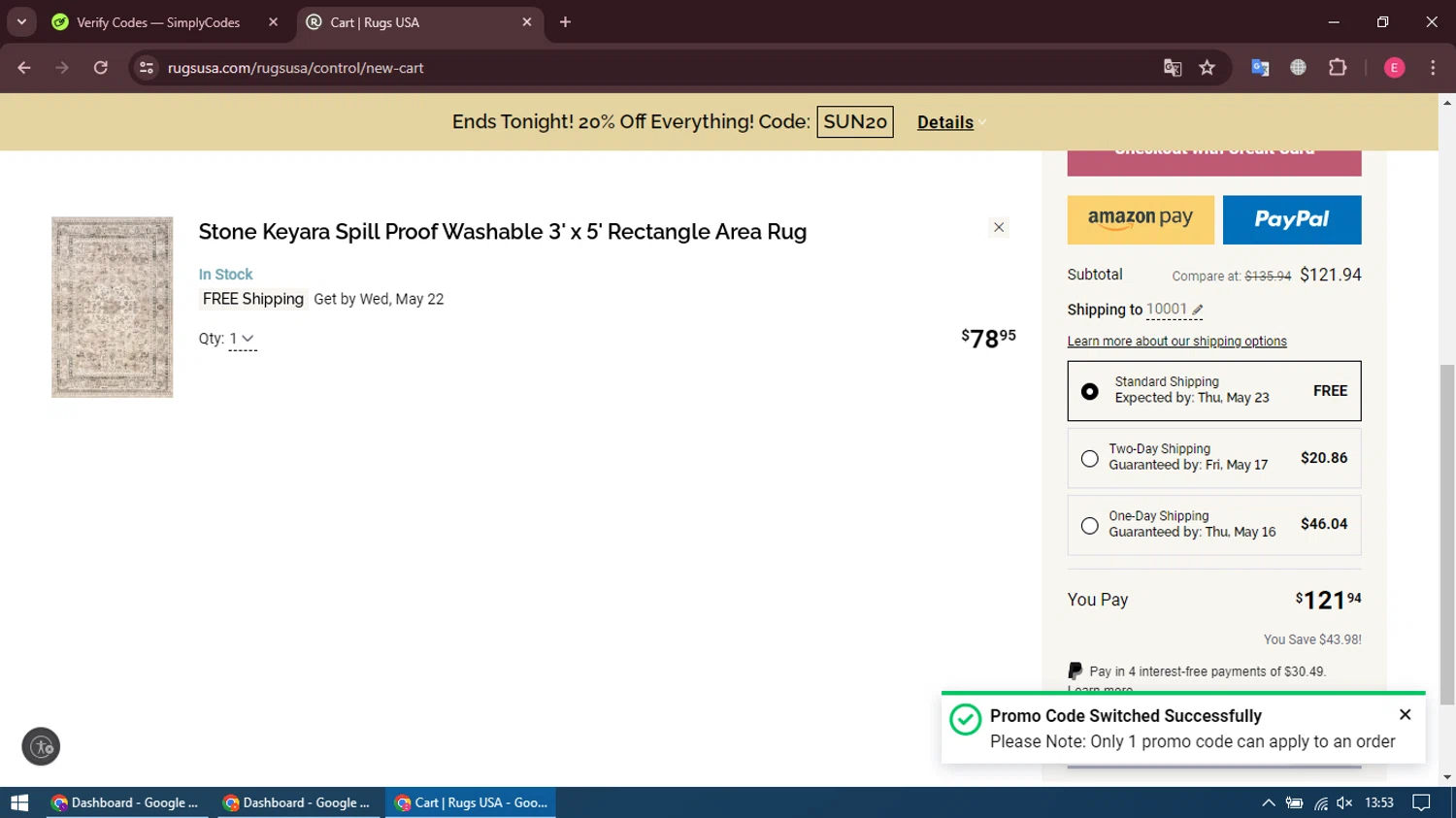Select One-Day Shipping radio option
The width and height of the screenshot is (1456, 818).
[x=1090, y=525]
